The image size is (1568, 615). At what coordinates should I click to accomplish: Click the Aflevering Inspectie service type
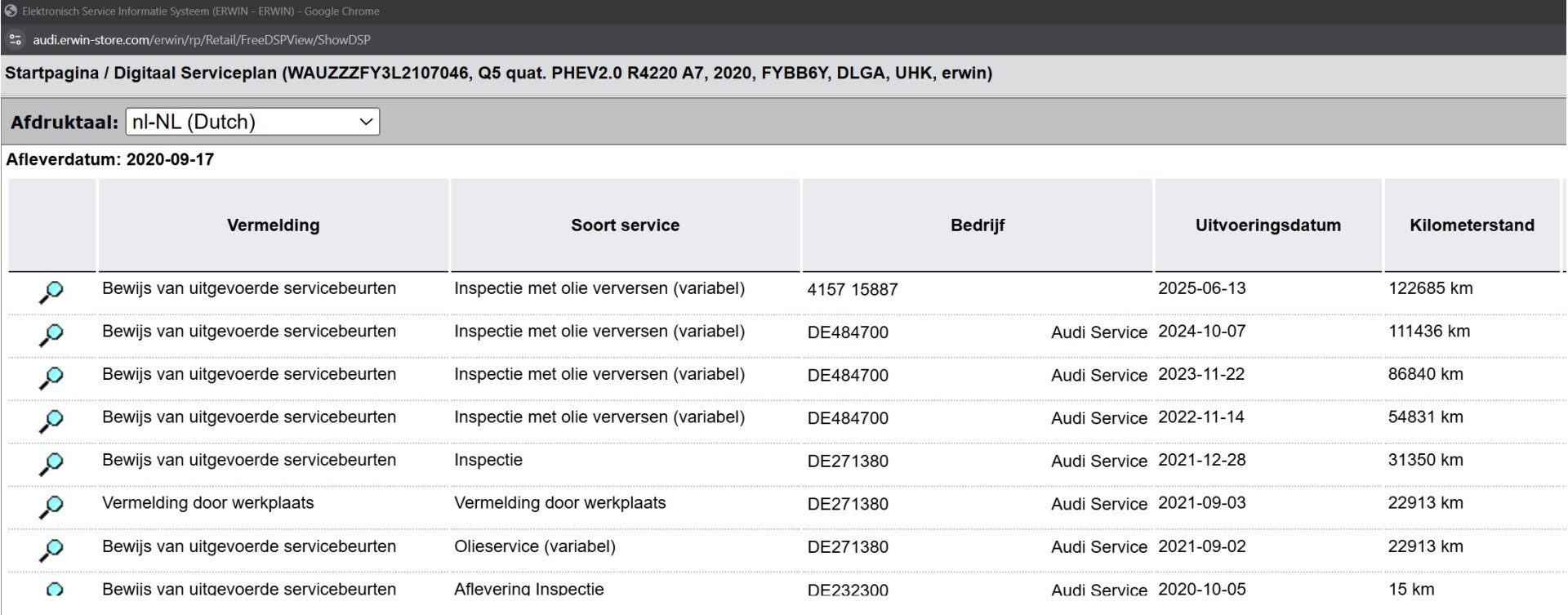[529, 589]
